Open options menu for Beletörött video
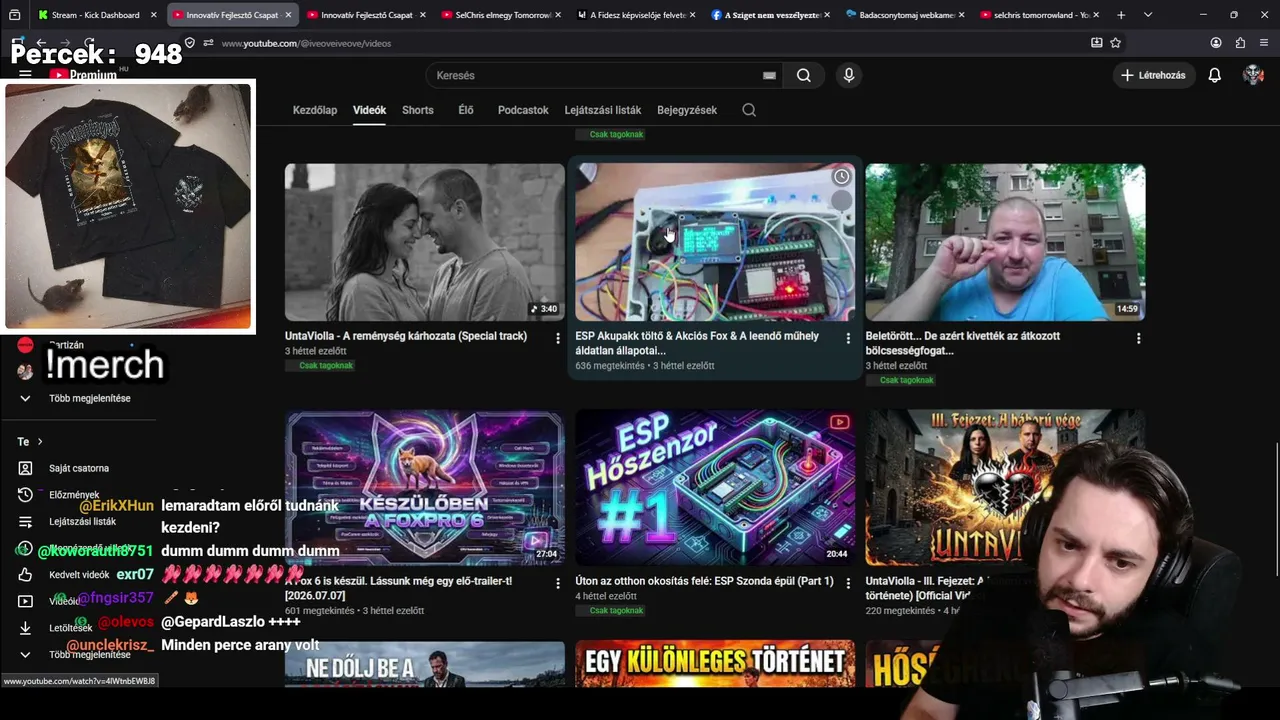Screen dimensions: 1280x720 coord(1138,339)
